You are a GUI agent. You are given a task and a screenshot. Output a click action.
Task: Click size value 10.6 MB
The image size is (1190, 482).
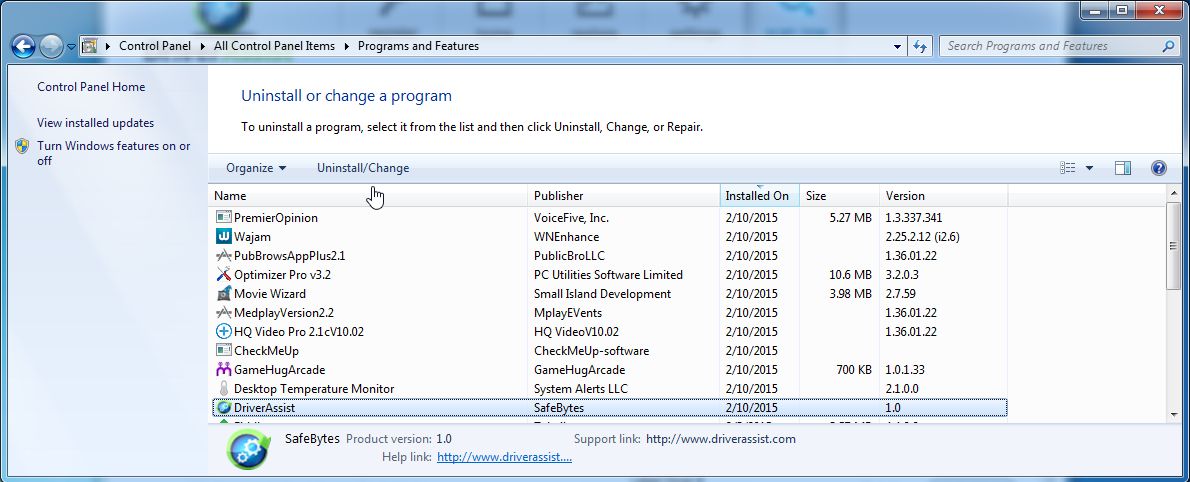pos(850,275)
